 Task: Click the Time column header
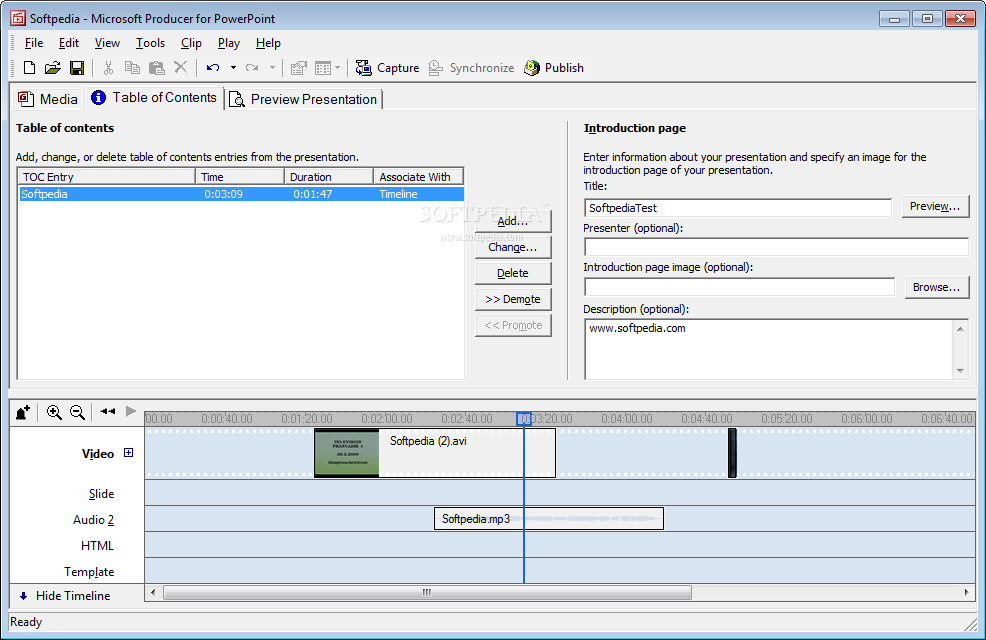(240, 177)
